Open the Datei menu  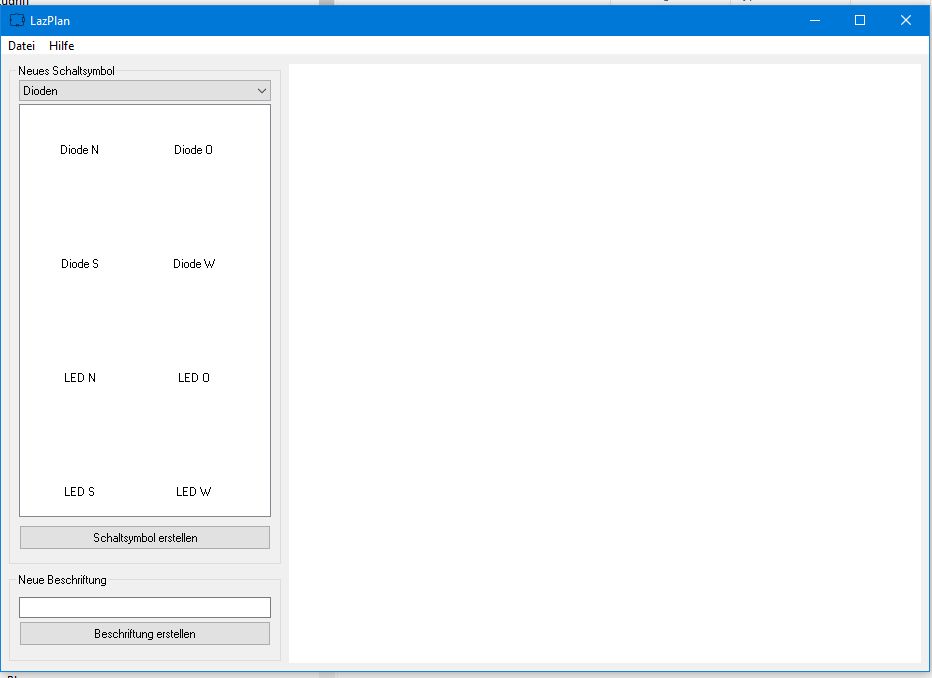tap(21, 46)
